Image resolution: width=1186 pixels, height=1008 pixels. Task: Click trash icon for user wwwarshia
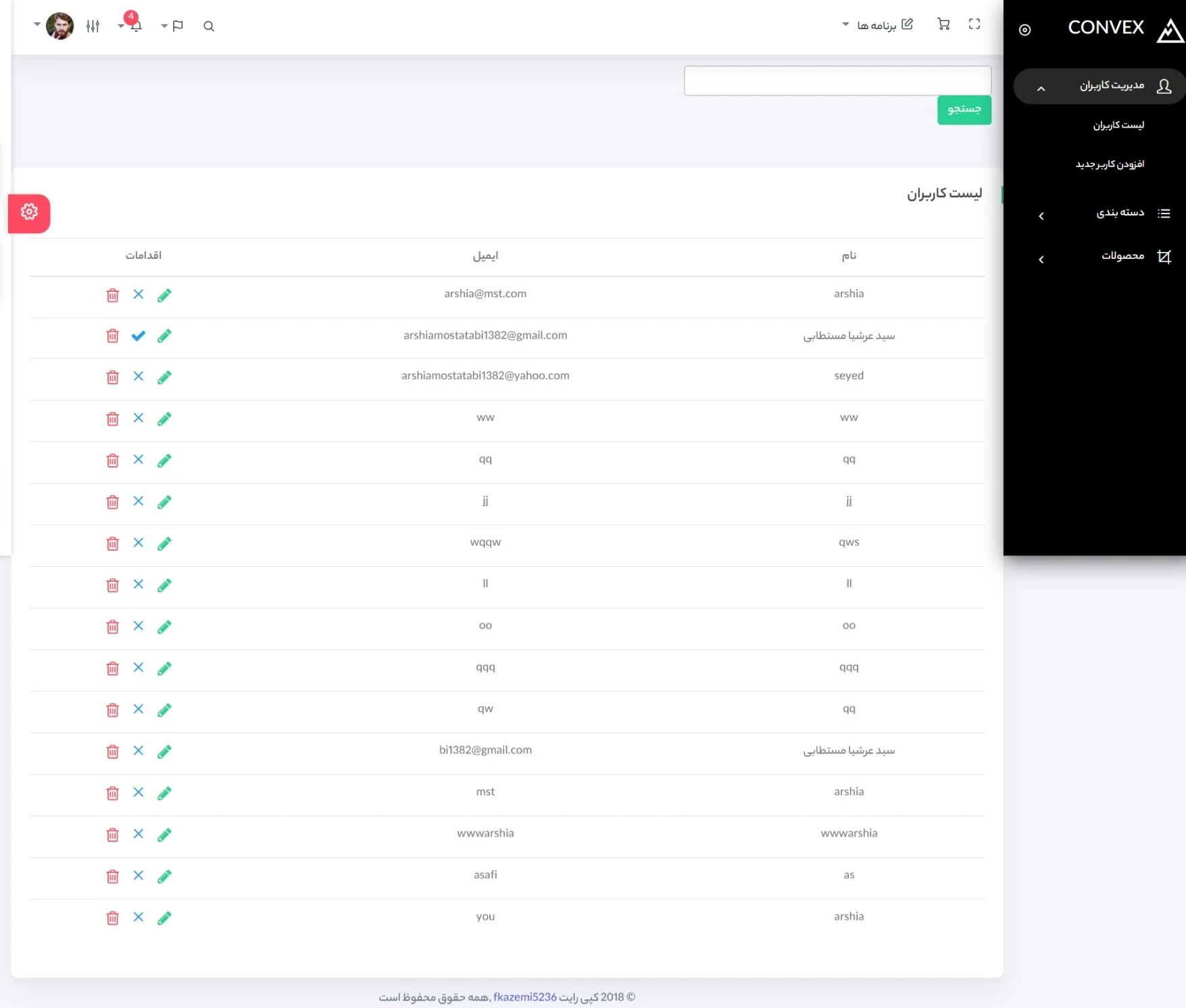(x=113, y=834)
